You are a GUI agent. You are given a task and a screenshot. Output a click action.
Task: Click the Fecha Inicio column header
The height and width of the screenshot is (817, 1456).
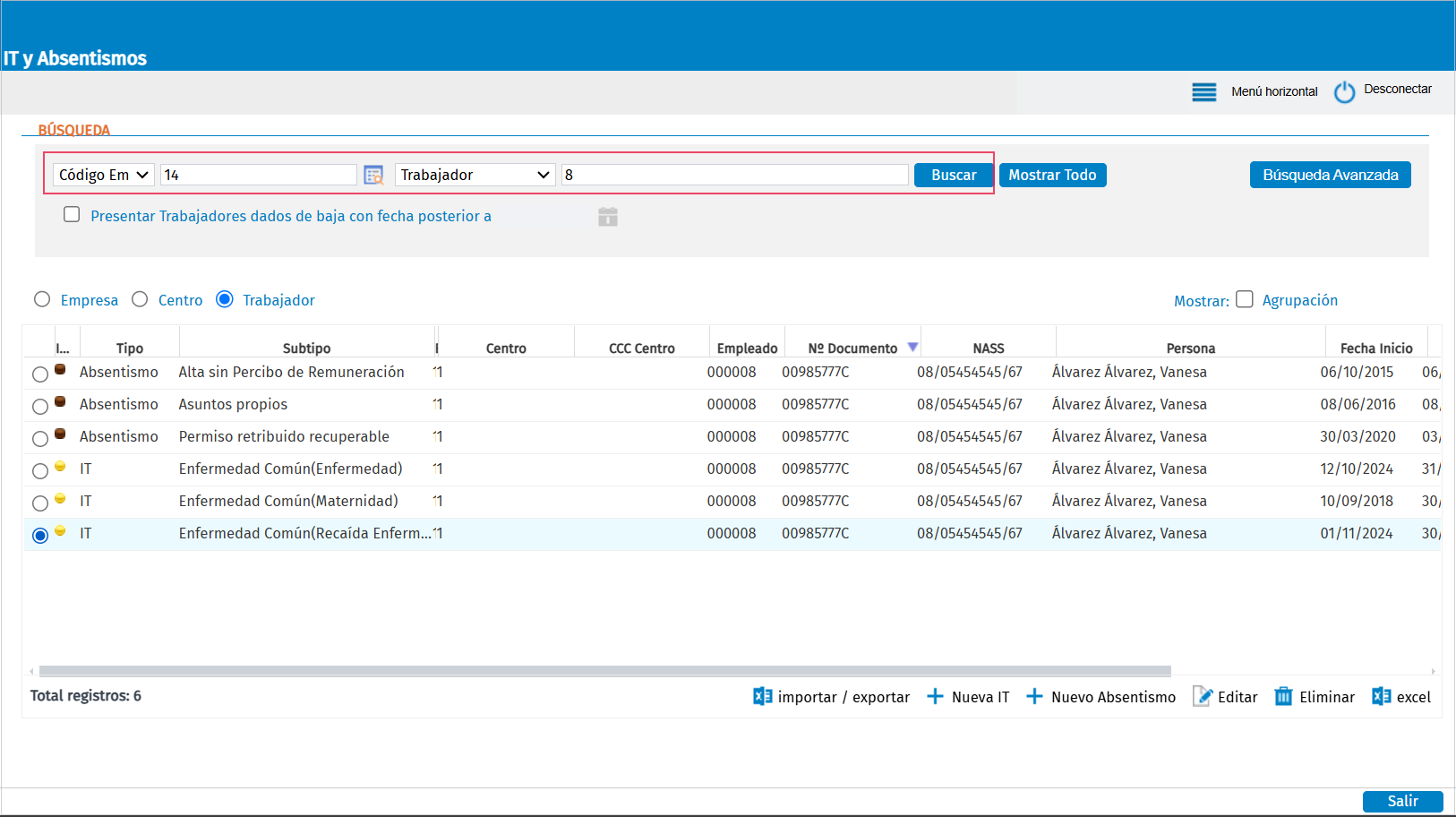tap(1375, 348)
